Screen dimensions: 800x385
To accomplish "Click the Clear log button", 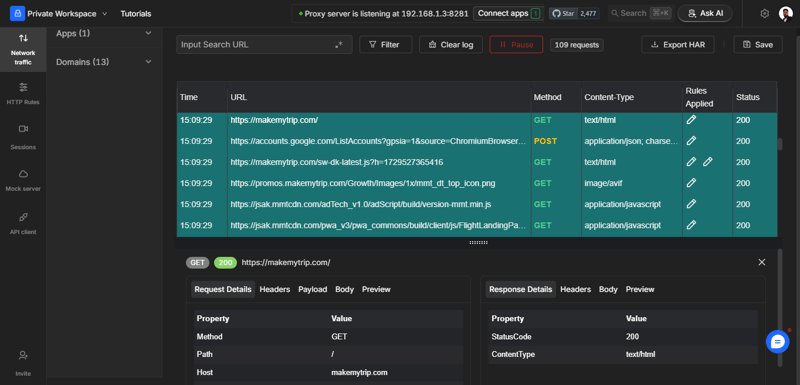I will (451, 44).
